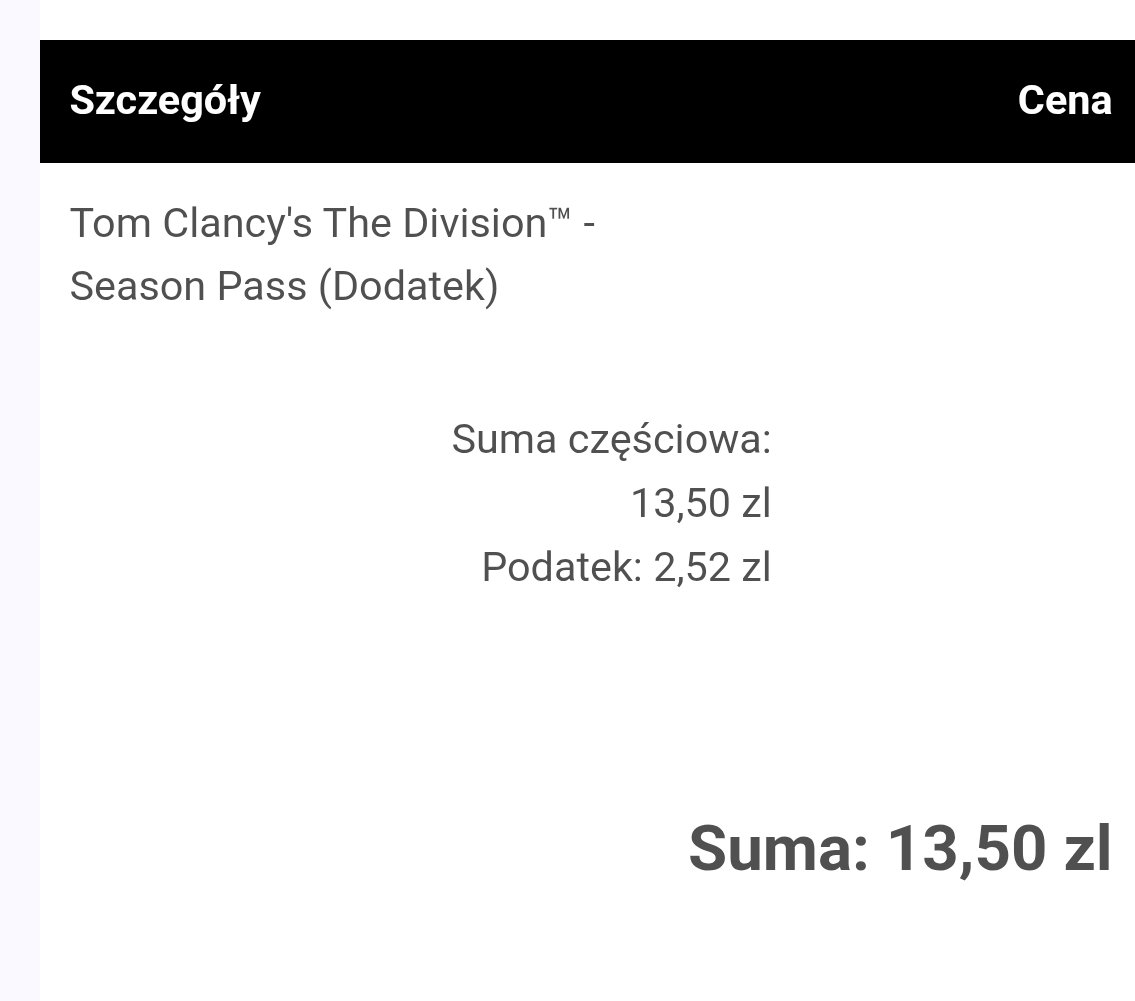Click the subtotal amount 13,50 zl

point(700,503)
